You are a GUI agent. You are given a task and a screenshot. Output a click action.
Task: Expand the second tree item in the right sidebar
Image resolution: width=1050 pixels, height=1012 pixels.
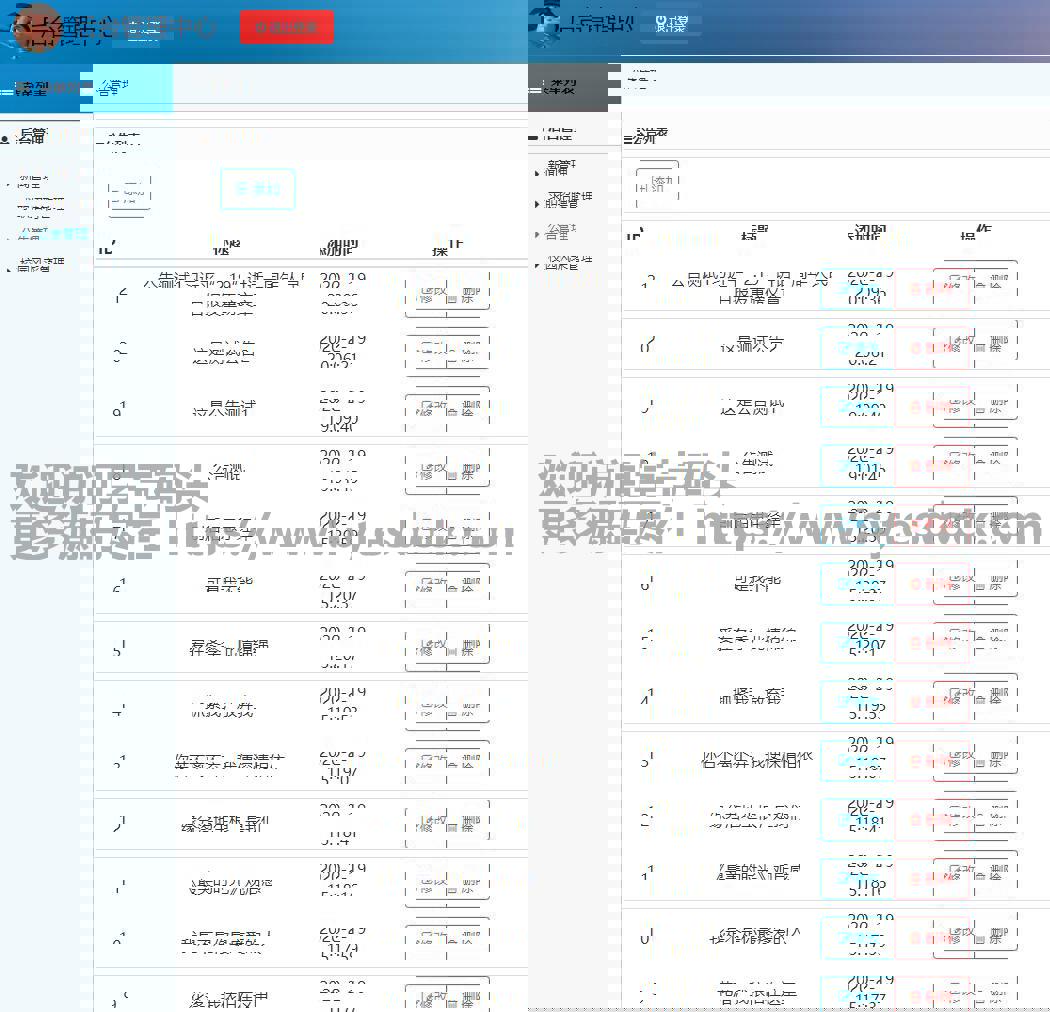538,205
